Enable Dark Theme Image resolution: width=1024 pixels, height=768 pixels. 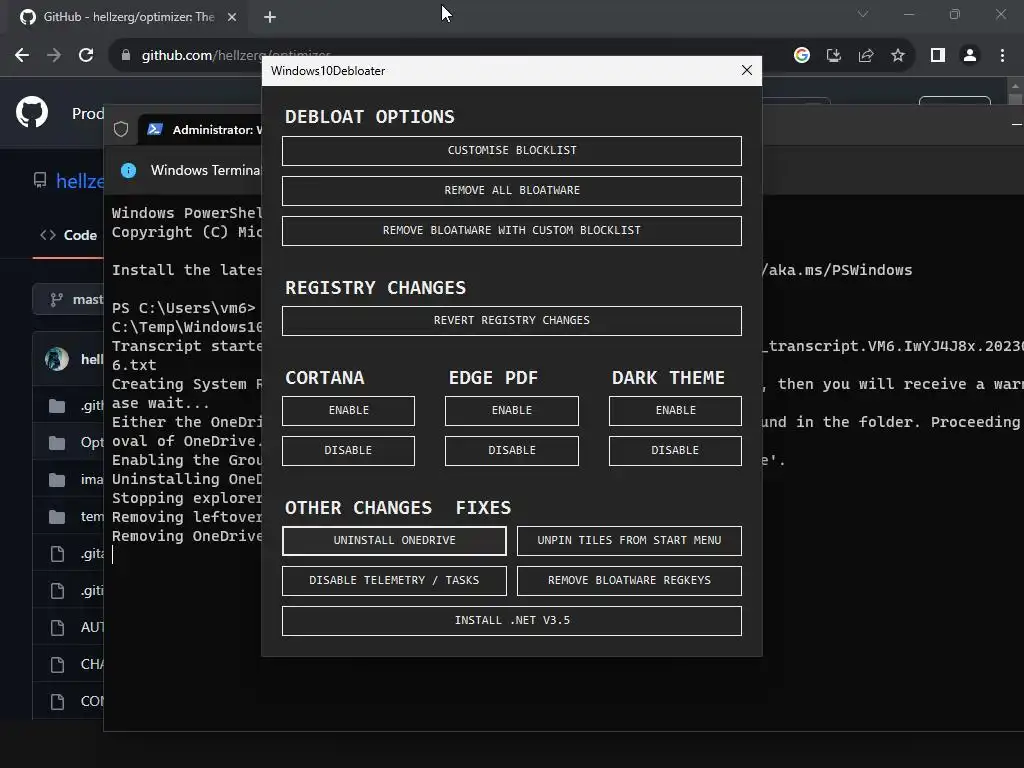point(675,410)
